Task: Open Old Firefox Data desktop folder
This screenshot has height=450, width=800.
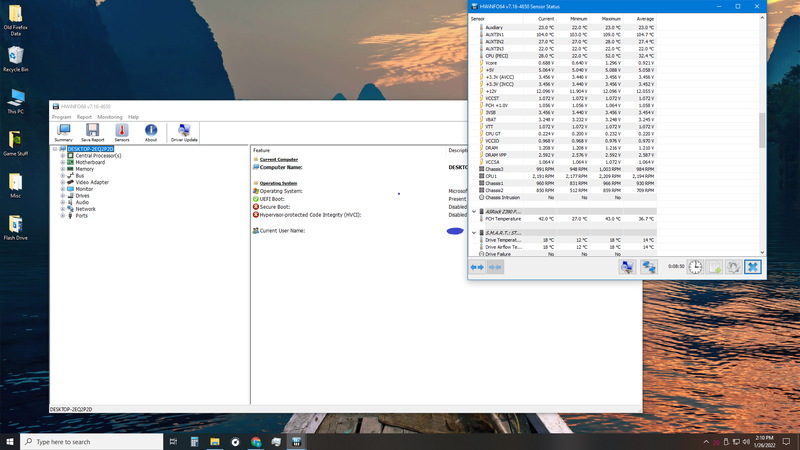Action: (15, 20)
